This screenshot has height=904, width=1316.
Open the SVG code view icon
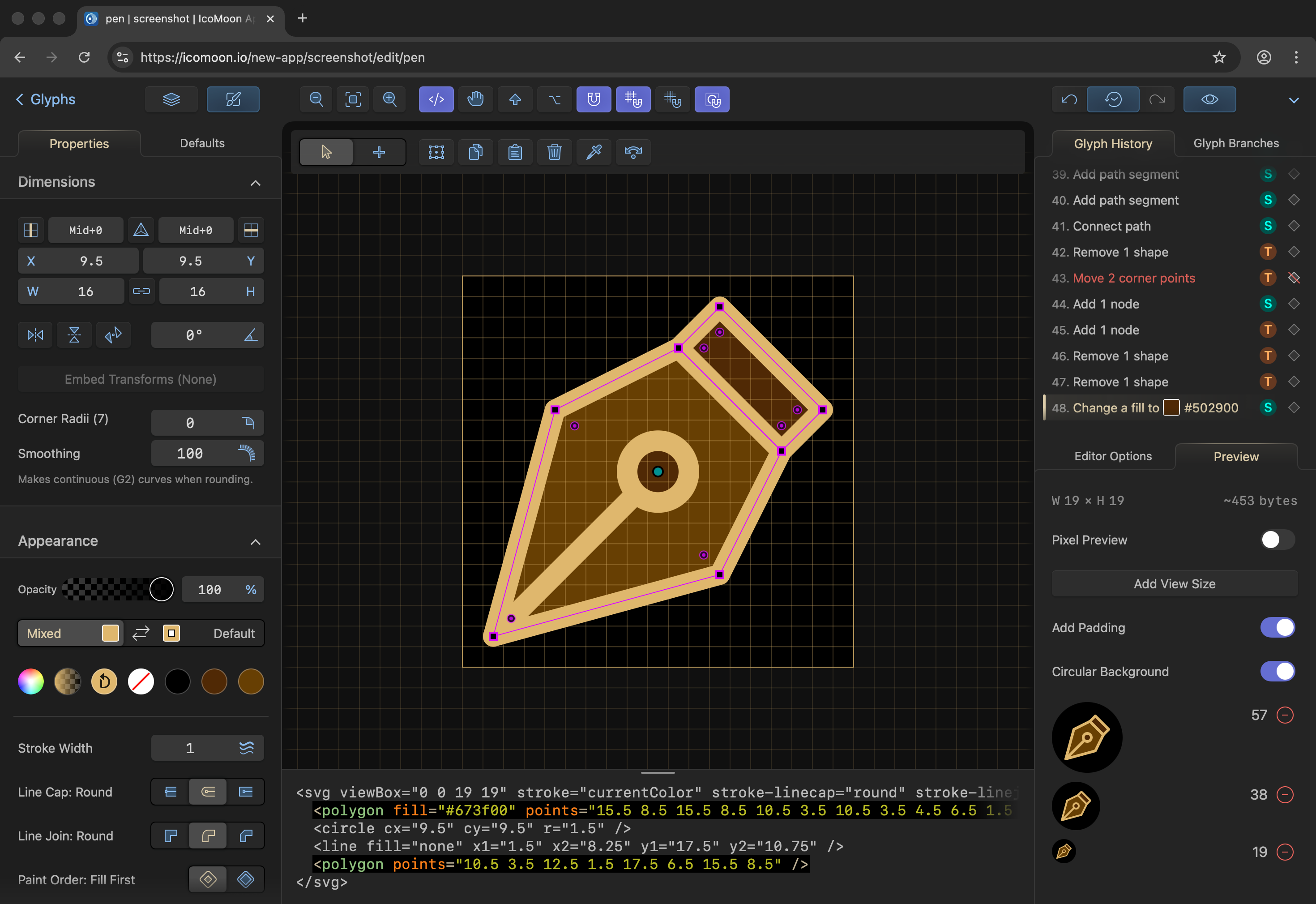click(436, 99)
